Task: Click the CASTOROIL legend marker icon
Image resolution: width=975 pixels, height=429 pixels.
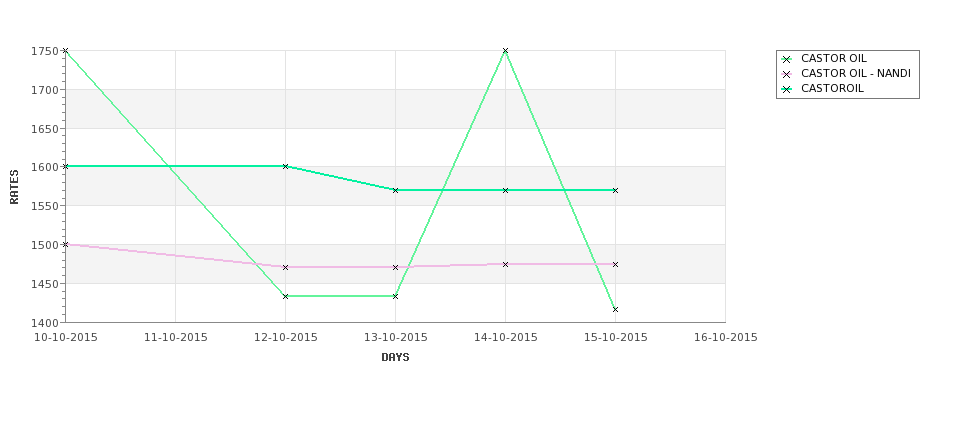Action: 787,89
